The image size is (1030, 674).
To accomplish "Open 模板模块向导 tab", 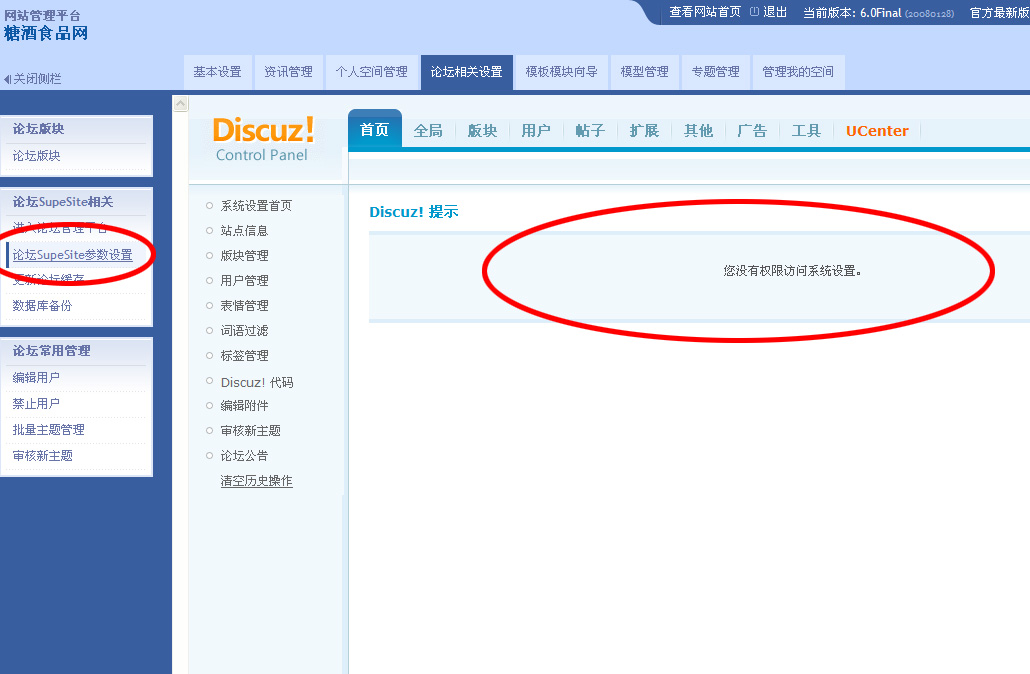I will [x=562, y=72].
